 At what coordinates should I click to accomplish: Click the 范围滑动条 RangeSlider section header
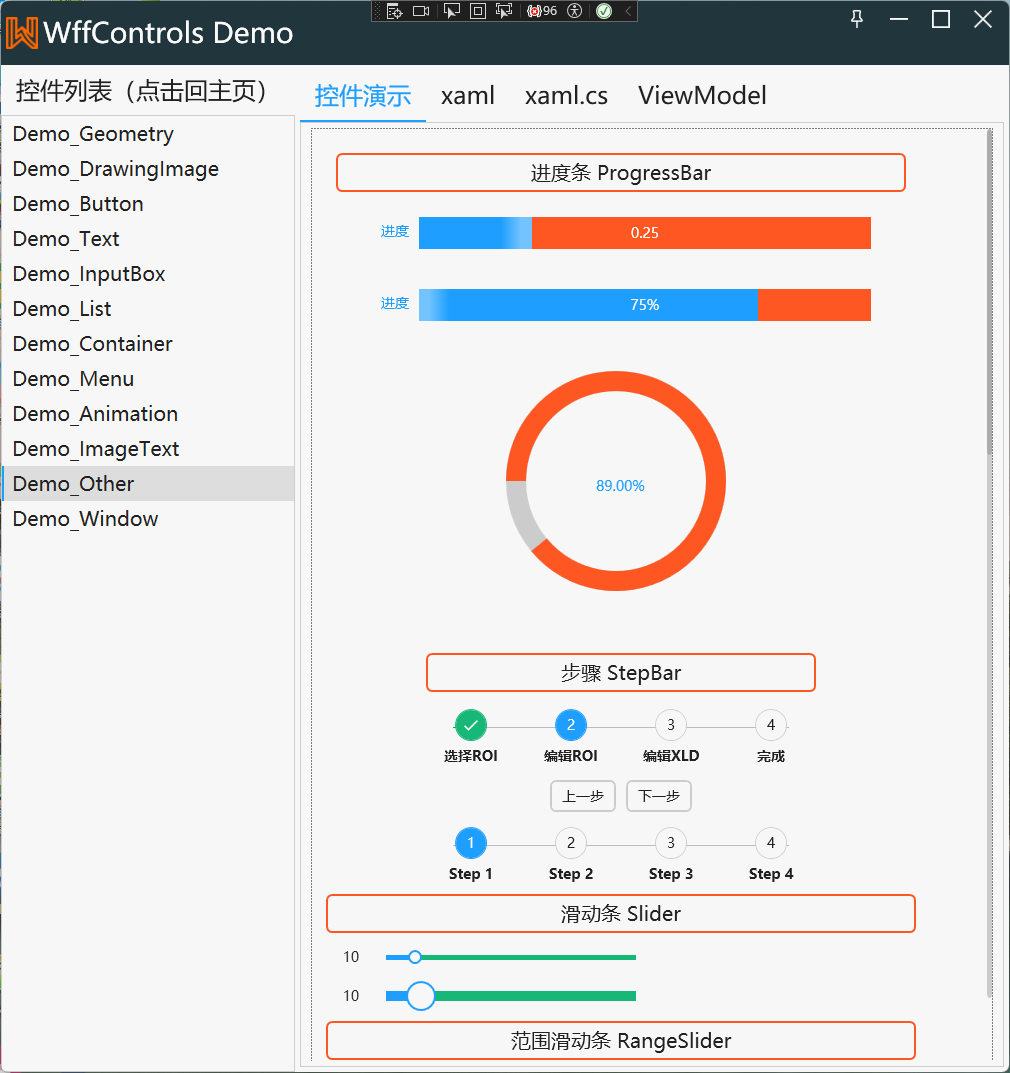pos(621,1041)
